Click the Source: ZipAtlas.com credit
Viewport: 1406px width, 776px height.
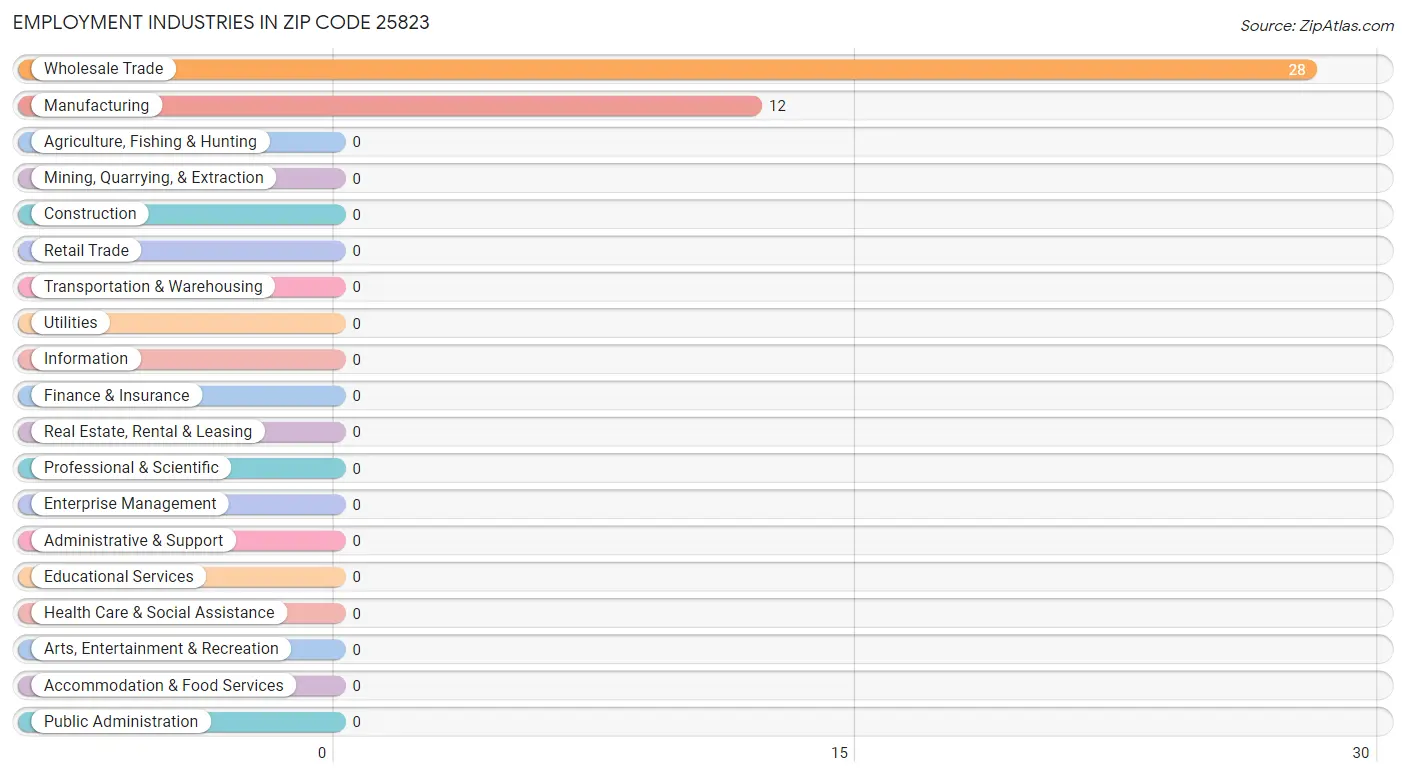(x=1317, y=26)
